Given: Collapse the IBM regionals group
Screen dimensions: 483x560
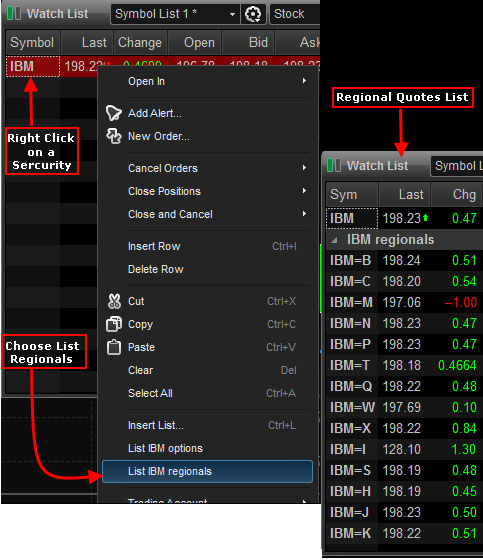Looking at the screenshot, I should click(x=334, y=240).
